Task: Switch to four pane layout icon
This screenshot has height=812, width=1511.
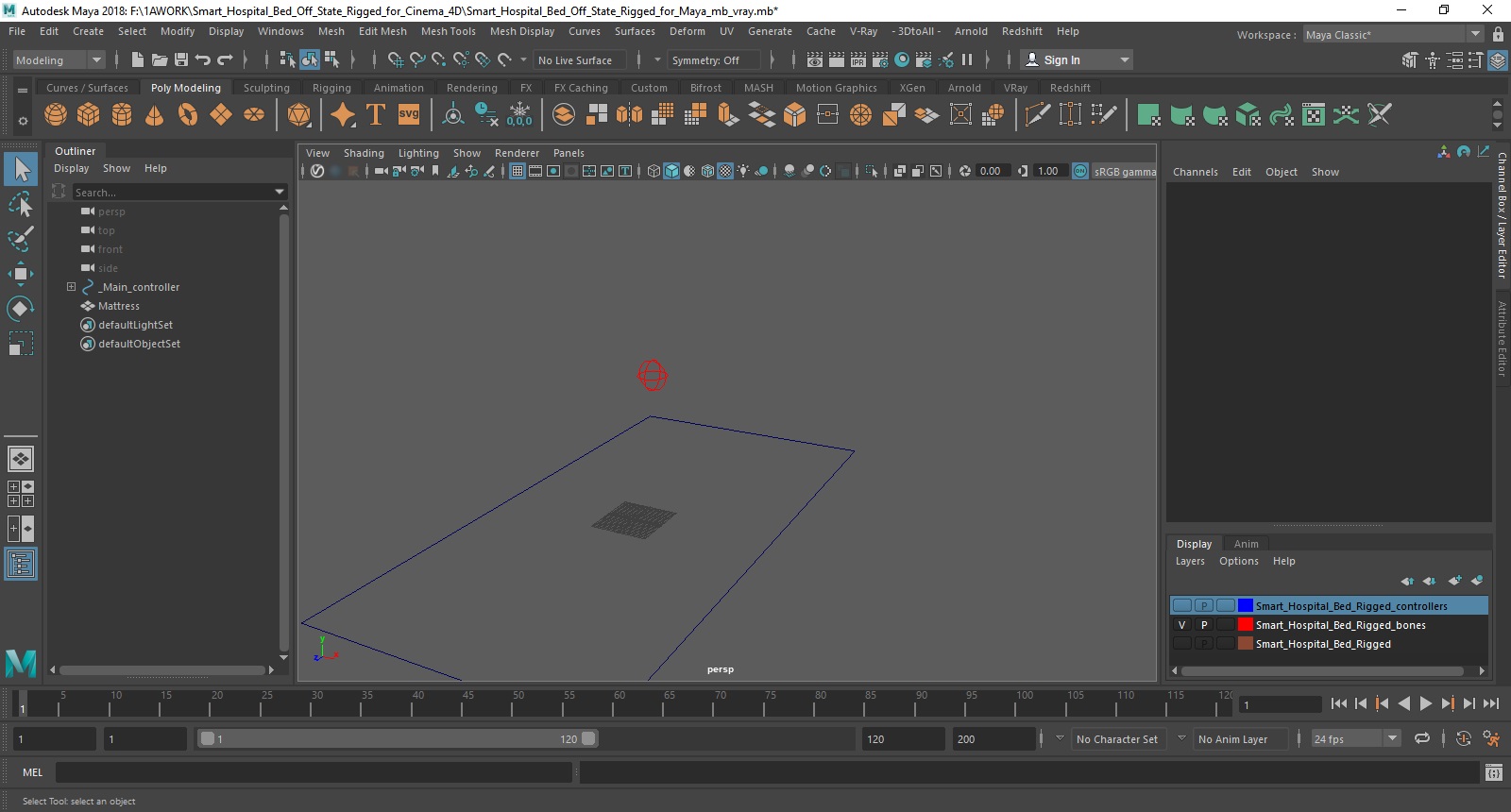Action: (21, 494)
